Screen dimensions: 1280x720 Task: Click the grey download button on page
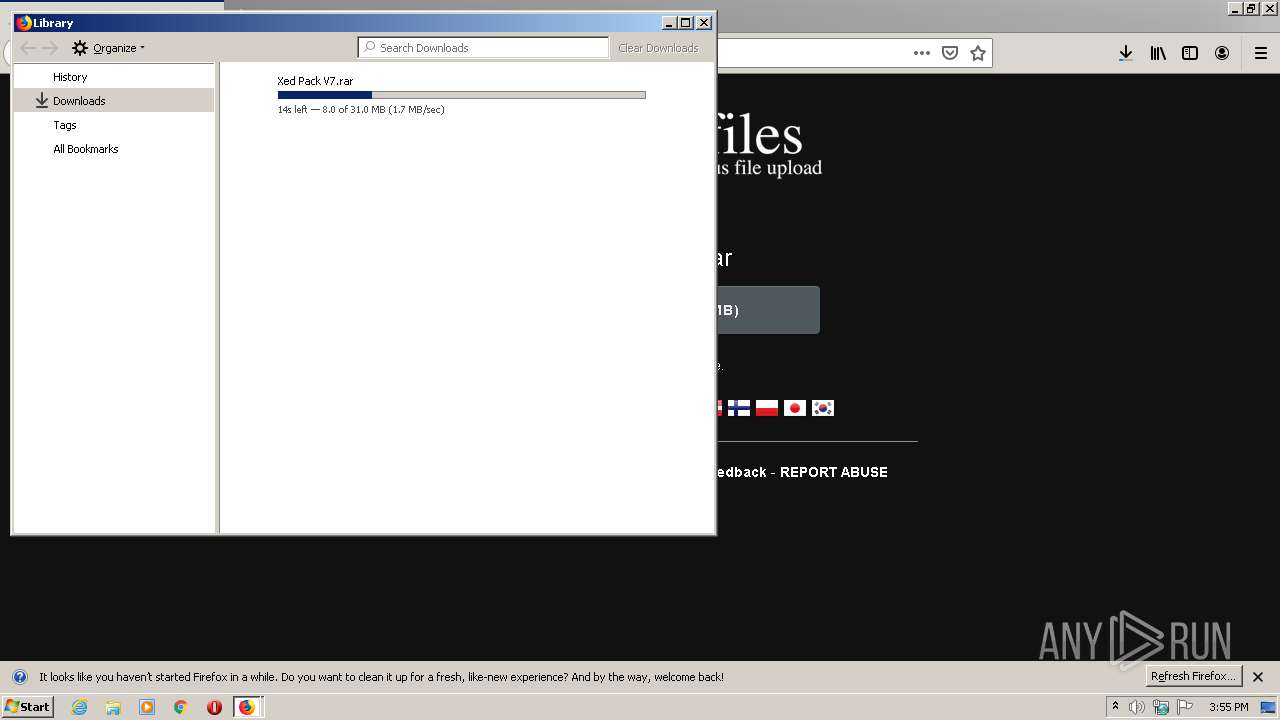pyautogui.click(x=767, y=310)
